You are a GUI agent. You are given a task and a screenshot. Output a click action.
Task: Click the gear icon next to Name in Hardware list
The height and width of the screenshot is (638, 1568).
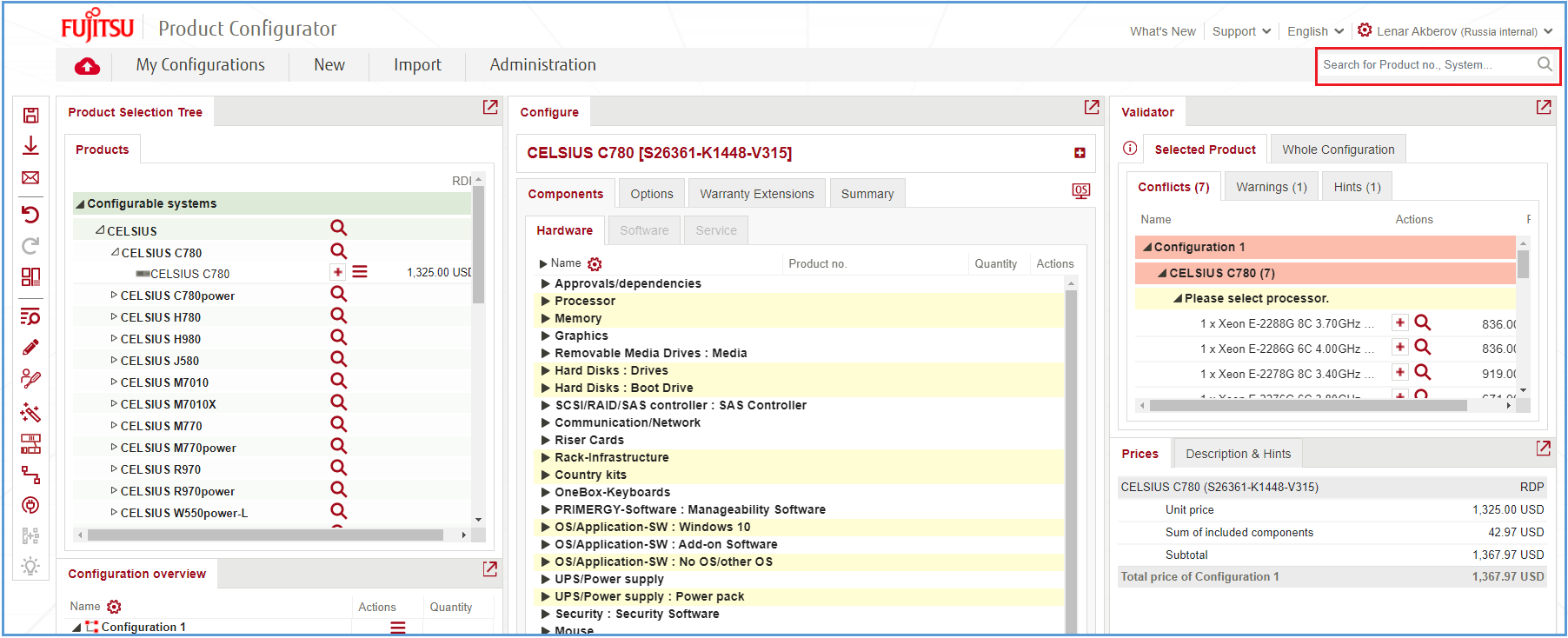tap(595, 264)
